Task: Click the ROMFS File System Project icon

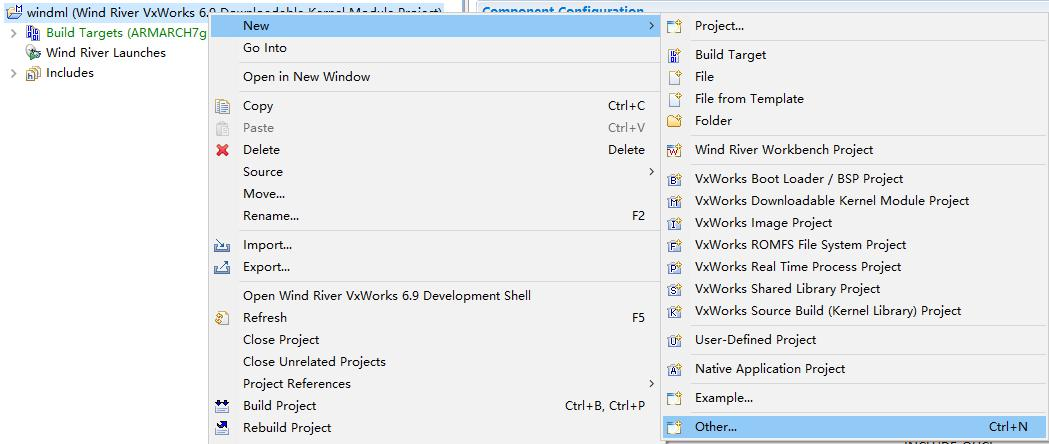Action: click(674, 245)
